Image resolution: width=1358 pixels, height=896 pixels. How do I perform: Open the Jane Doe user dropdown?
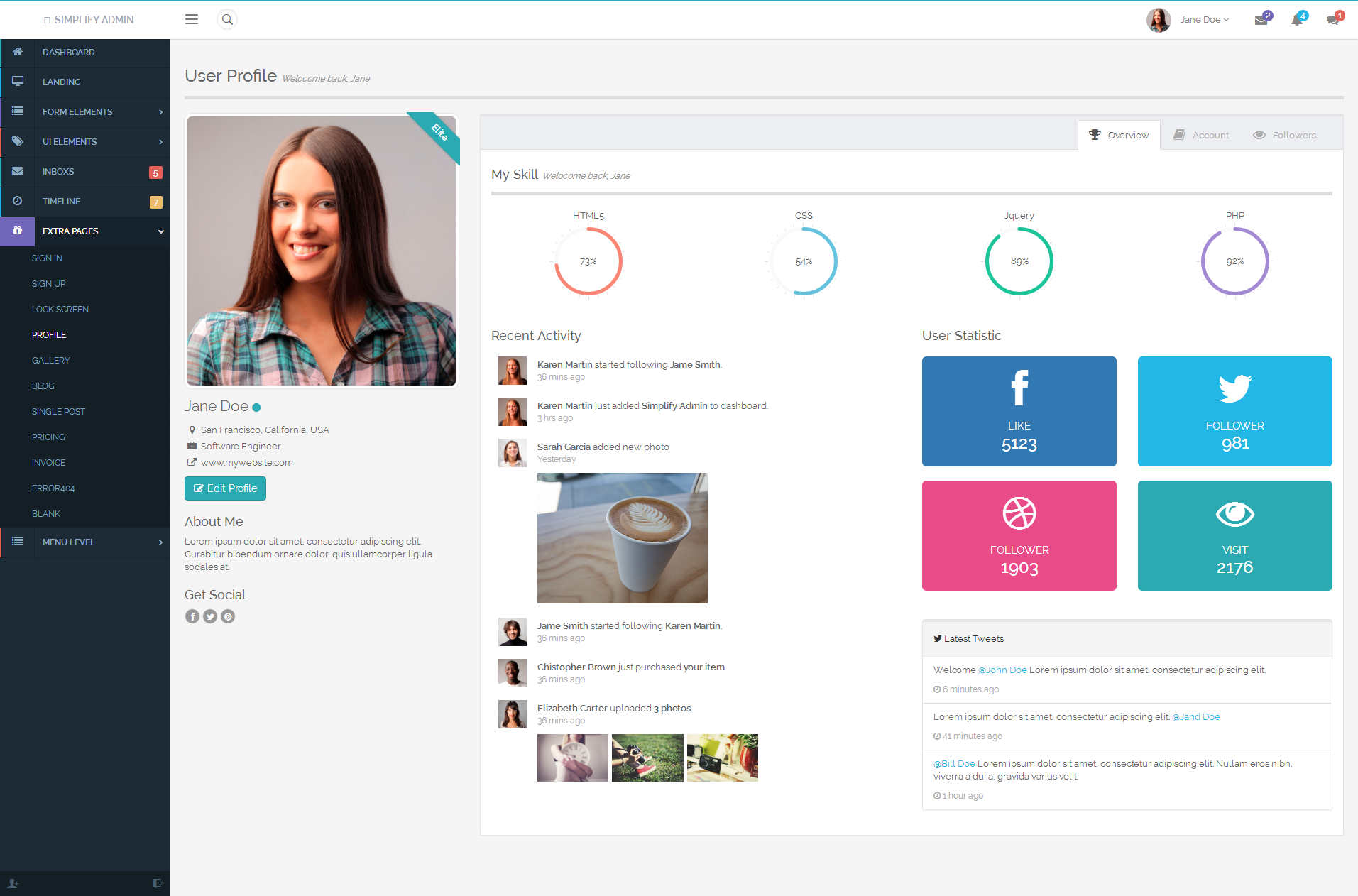click(x=1204, y=20)
